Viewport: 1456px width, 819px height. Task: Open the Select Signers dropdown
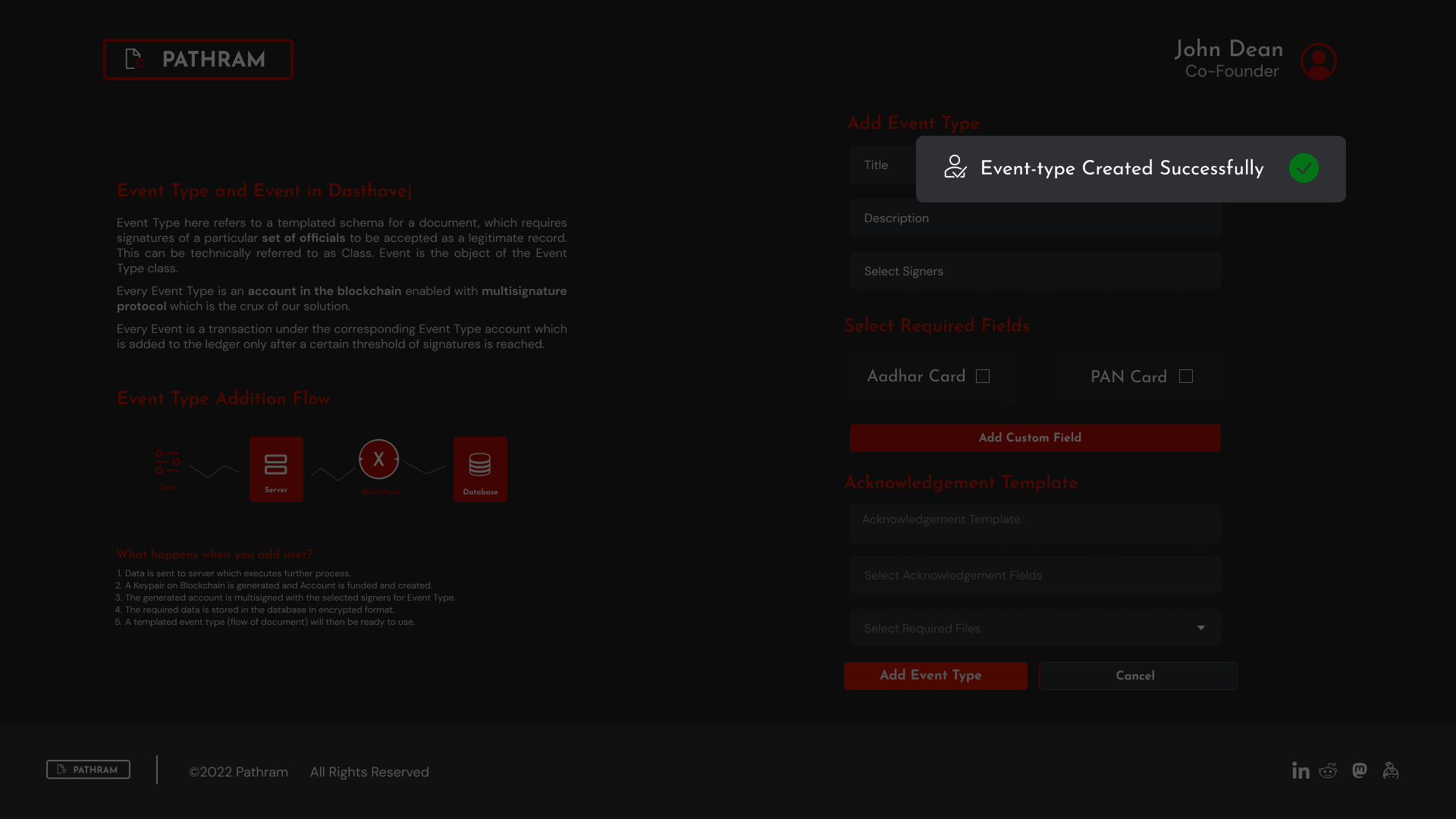coord(1035,271)
